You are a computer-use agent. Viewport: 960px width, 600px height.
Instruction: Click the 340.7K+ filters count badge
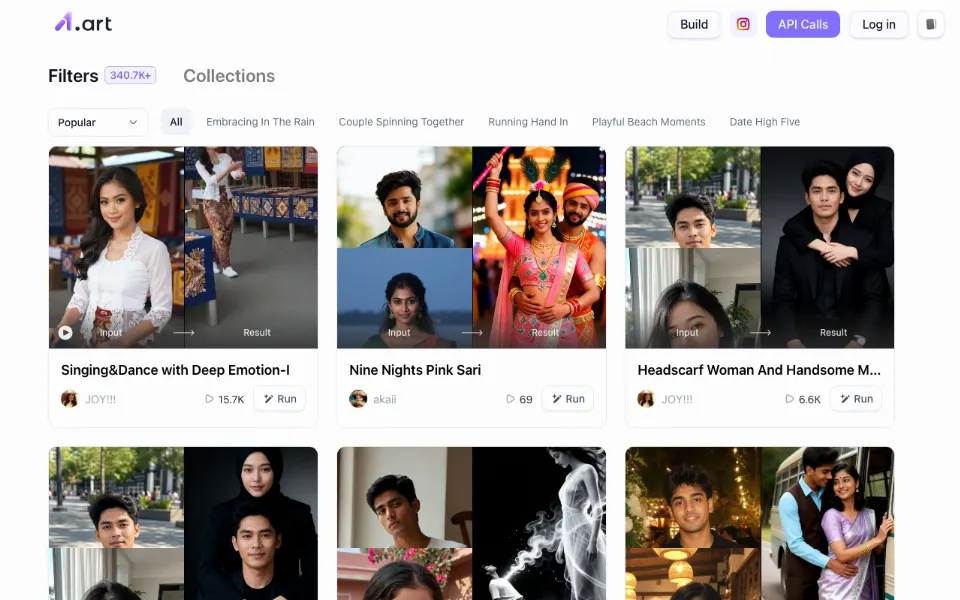pos(130,75)
